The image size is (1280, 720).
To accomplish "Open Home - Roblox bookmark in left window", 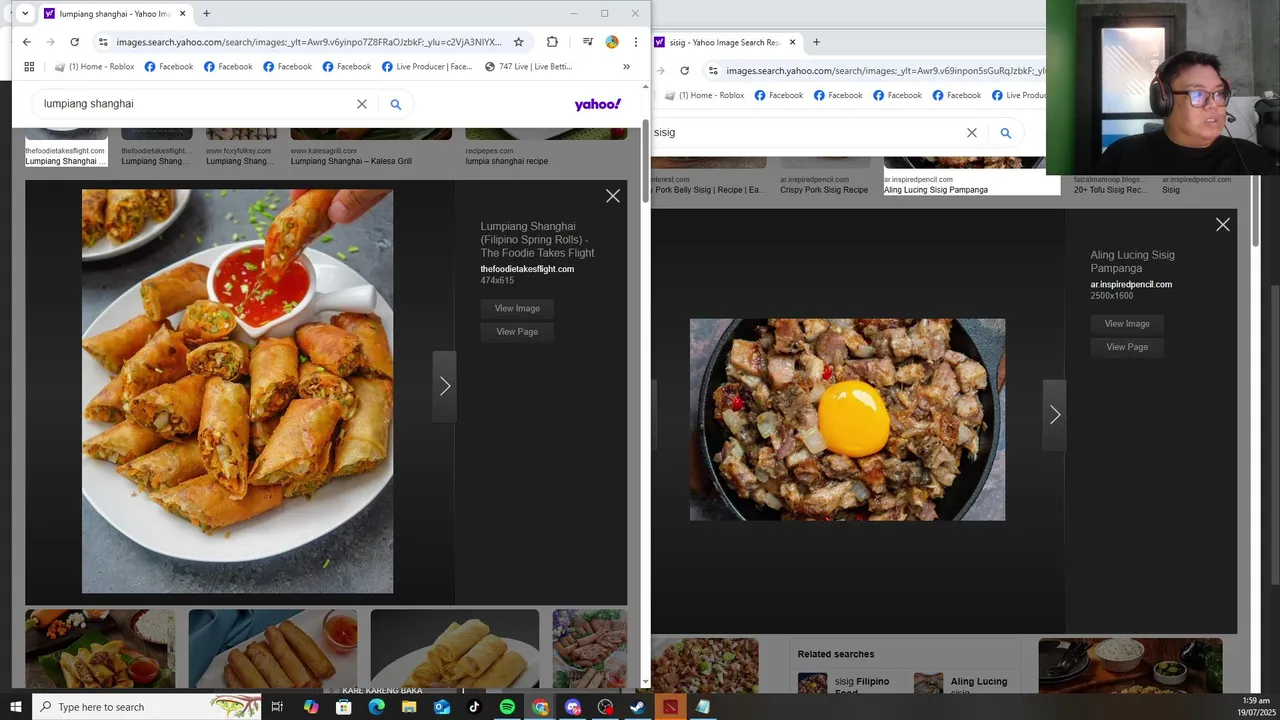I will tap(94, 67).
